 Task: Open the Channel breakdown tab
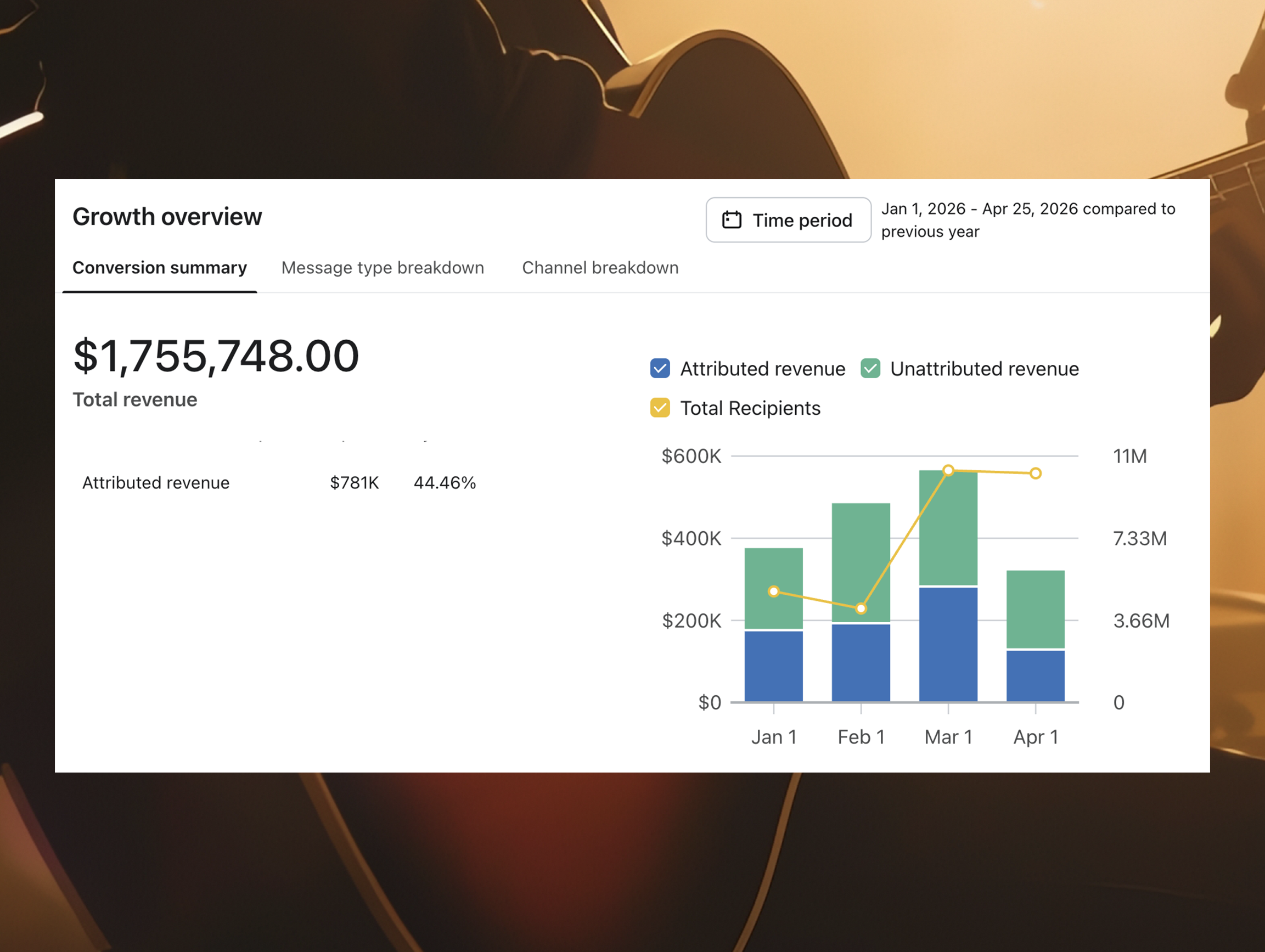pos(600,268)
